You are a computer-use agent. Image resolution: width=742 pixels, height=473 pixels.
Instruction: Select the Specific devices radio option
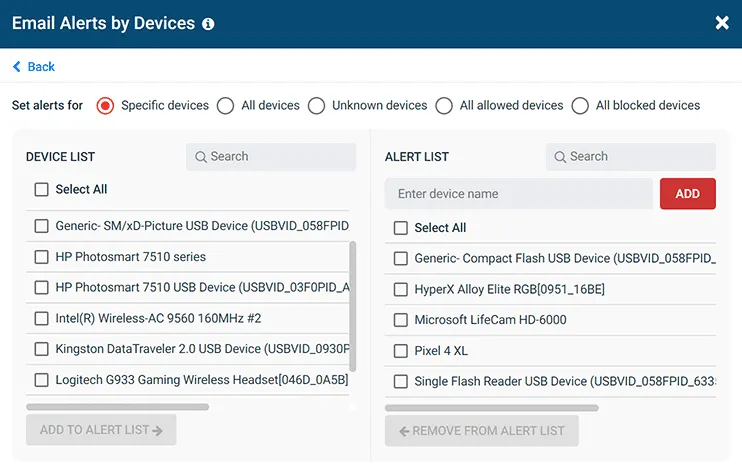click(x=105, y=105)
